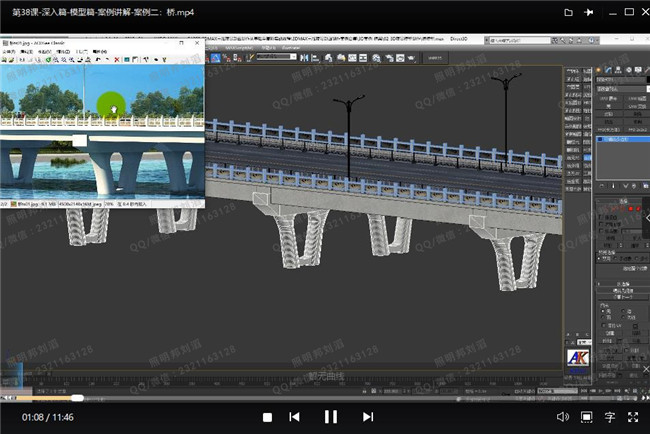Switch to the Hierarchy command panel tab
Image resolution: width=650 pixels, height=434 pixels.
pyautogui.click(x=618, y=70)
